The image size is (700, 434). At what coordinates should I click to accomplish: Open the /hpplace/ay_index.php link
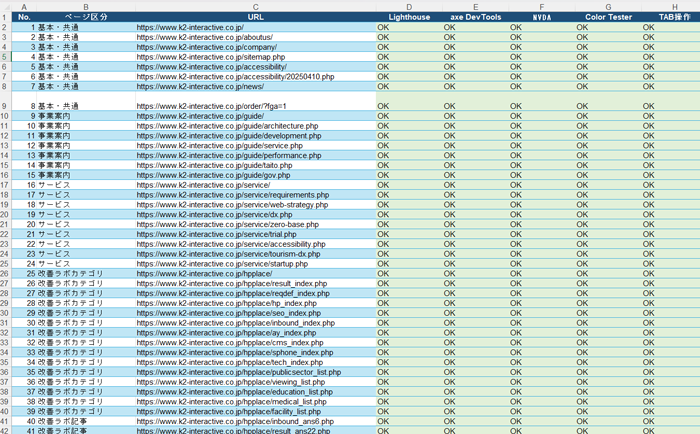pos(226,332)
